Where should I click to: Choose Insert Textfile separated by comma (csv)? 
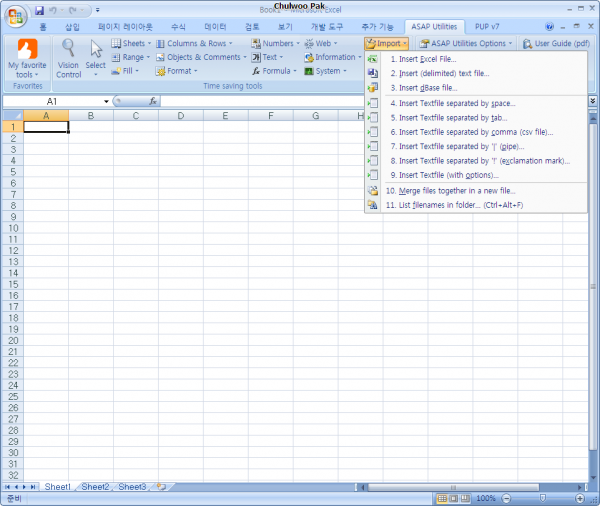[476, 132]
